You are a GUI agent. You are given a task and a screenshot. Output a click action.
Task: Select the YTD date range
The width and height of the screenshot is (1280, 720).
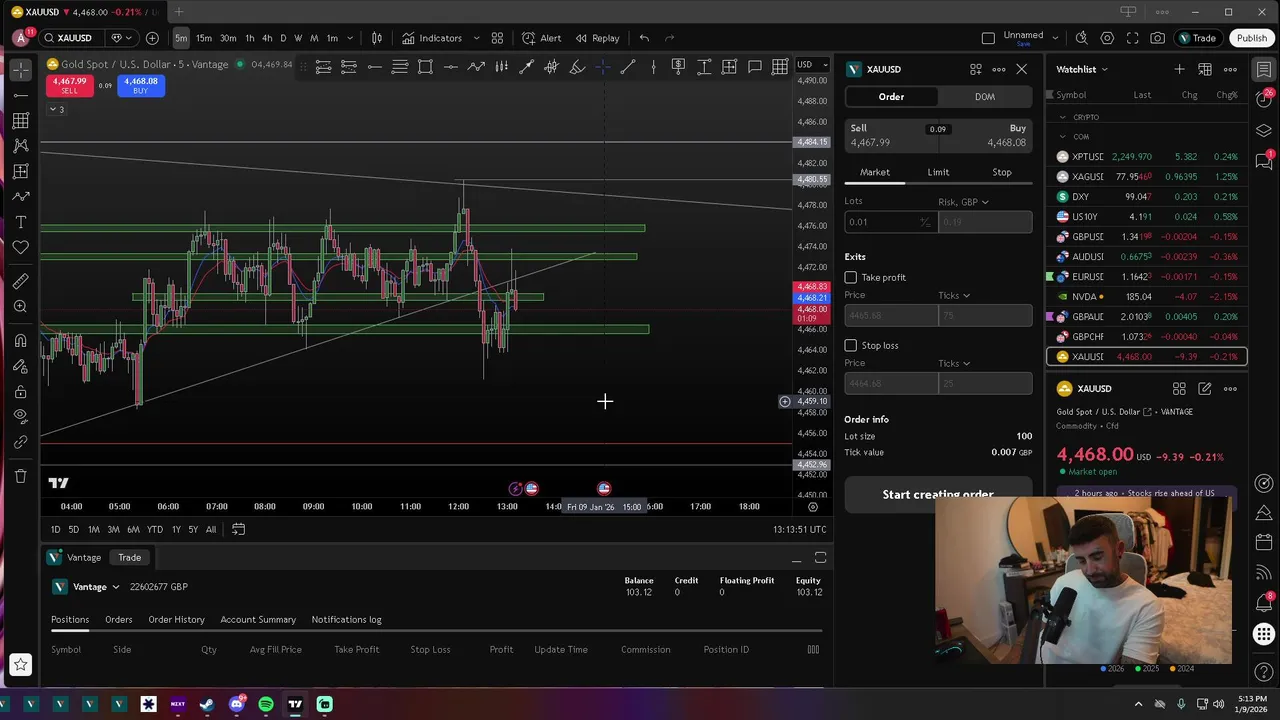pos(155,529)
